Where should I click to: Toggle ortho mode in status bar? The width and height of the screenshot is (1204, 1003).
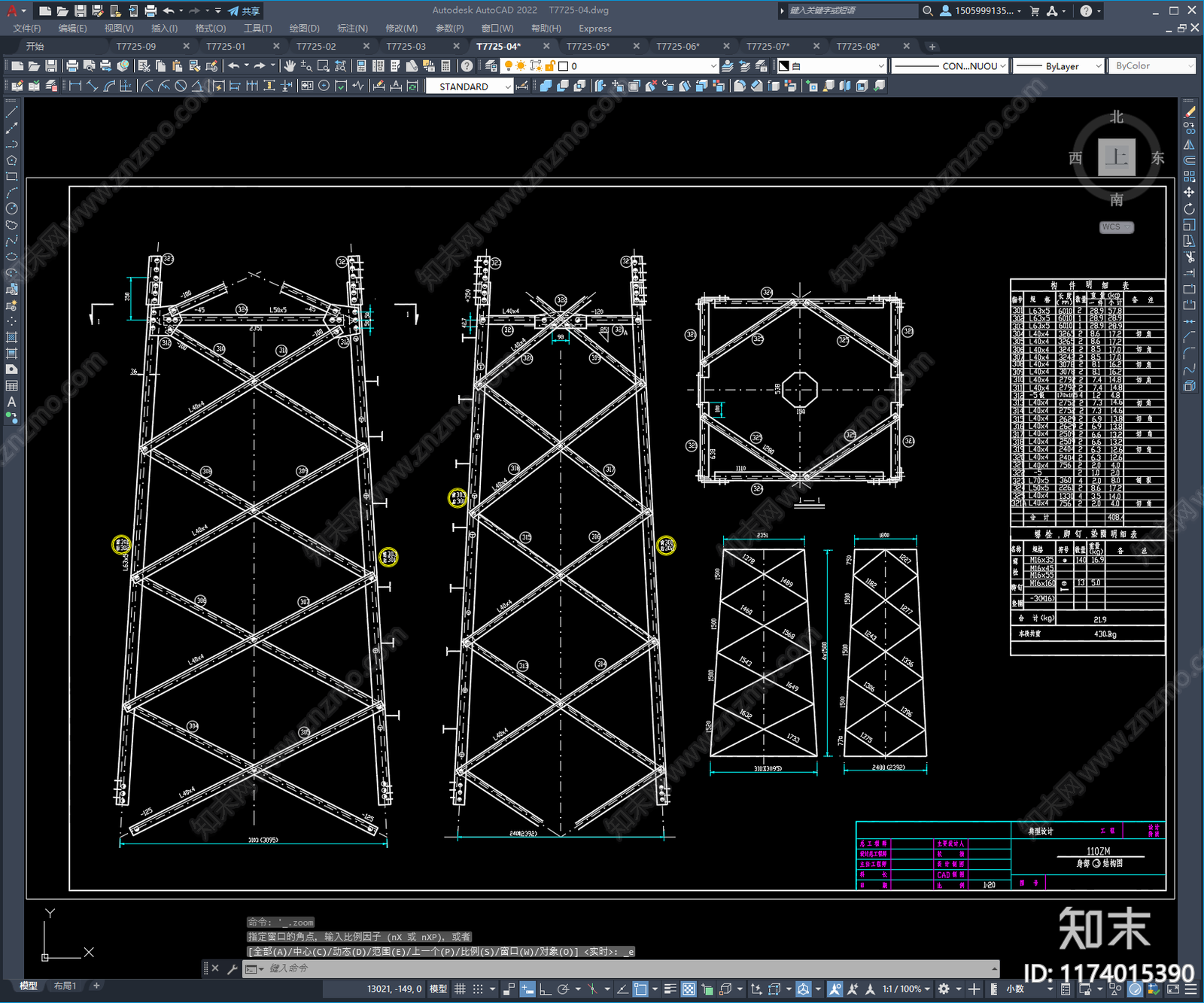544,989
